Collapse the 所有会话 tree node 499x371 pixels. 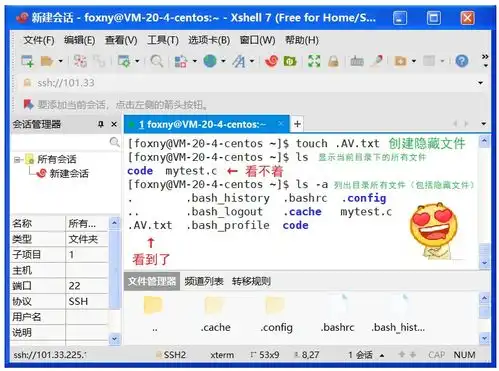click(x=17, y=160)
